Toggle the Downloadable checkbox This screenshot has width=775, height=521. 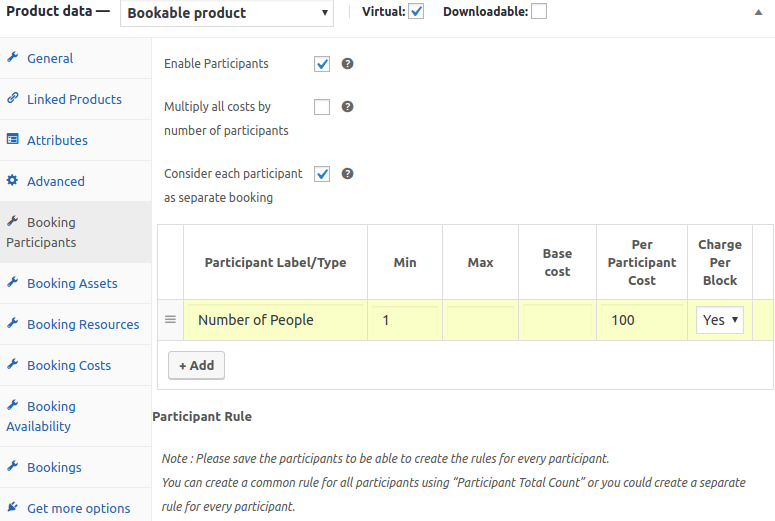539,11
